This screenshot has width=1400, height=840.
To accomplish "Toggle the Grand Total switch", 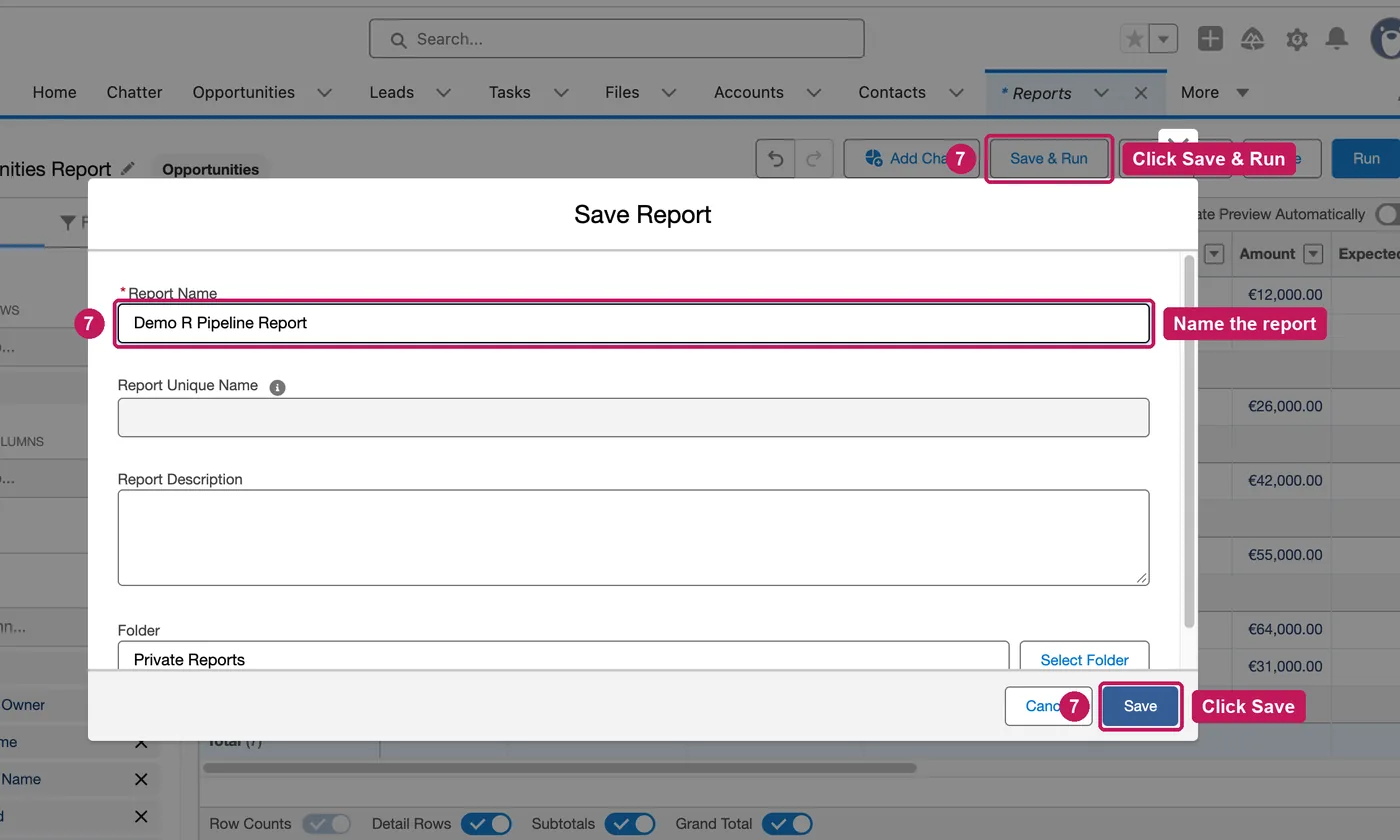I will click(787, 824).
